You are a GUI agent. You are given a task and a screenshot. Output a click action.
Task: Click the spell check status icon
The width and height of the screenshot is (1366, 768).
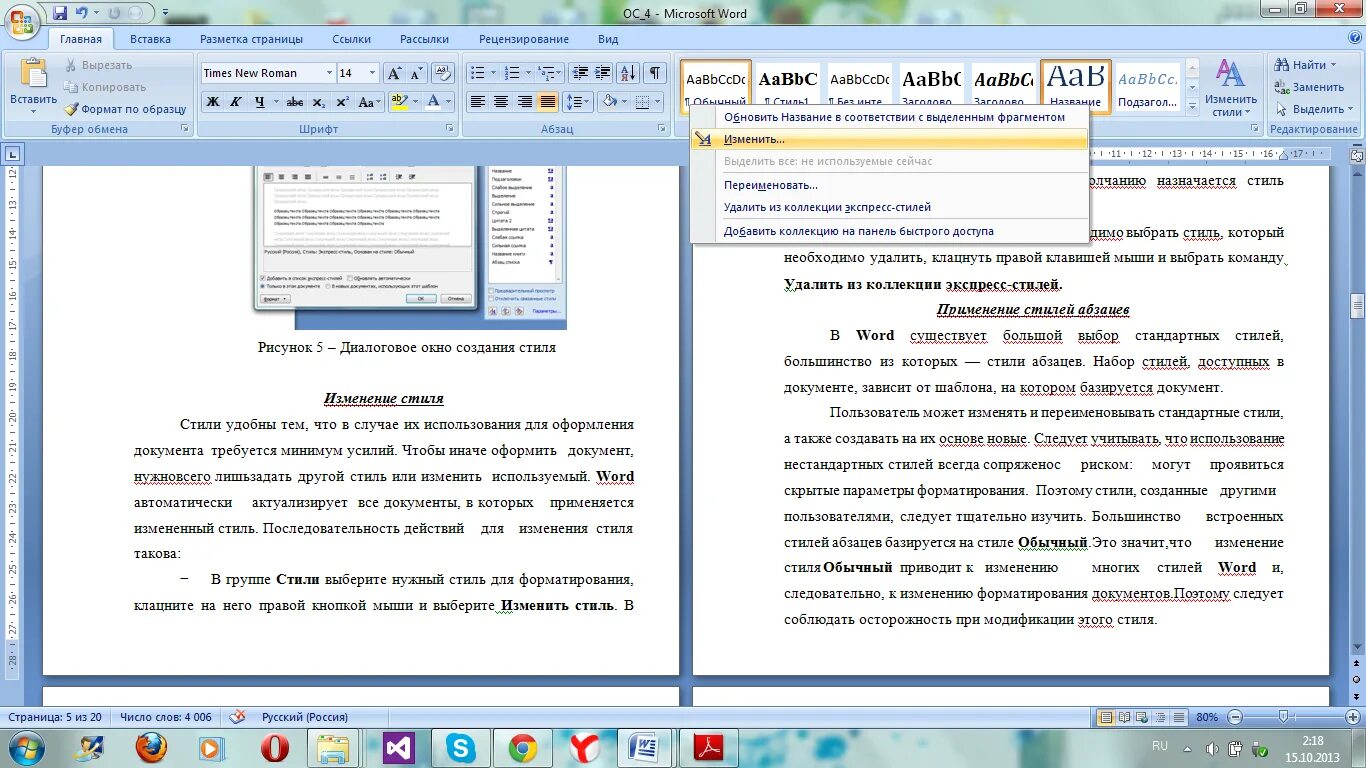237,717
